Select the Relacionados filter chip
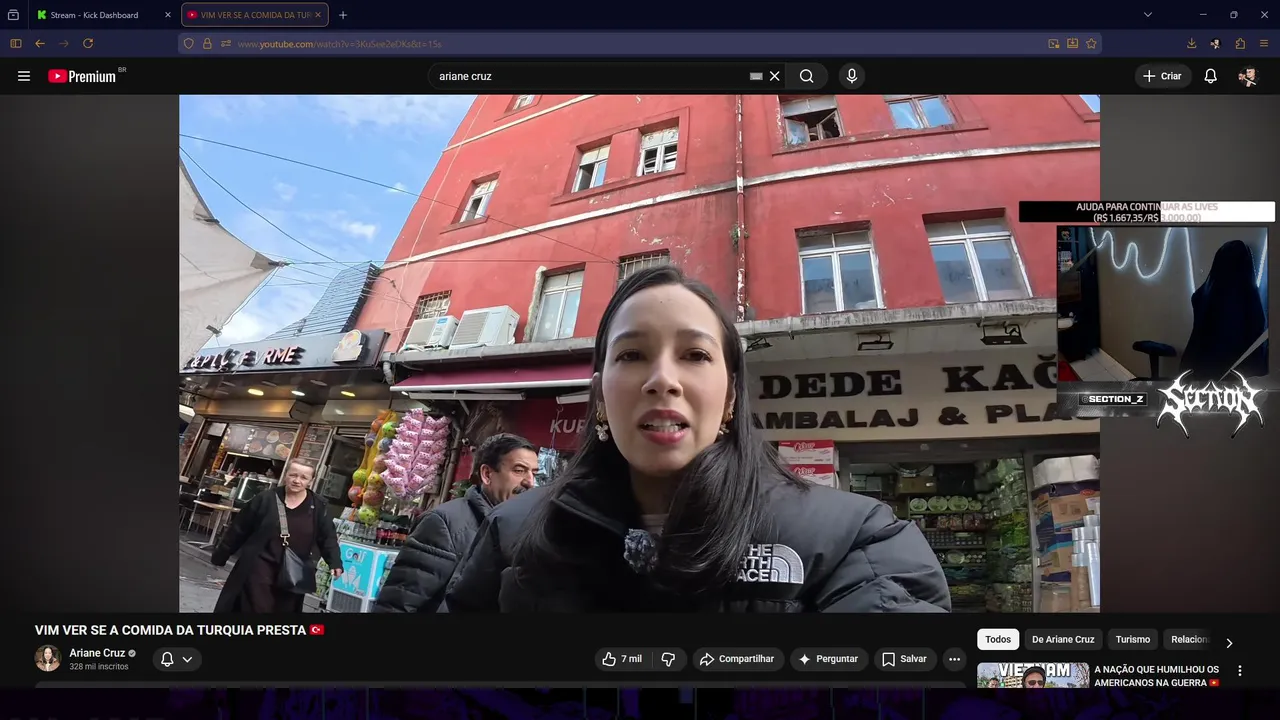The height and width of the screenshot is (720, 1280). [1189, 639]
